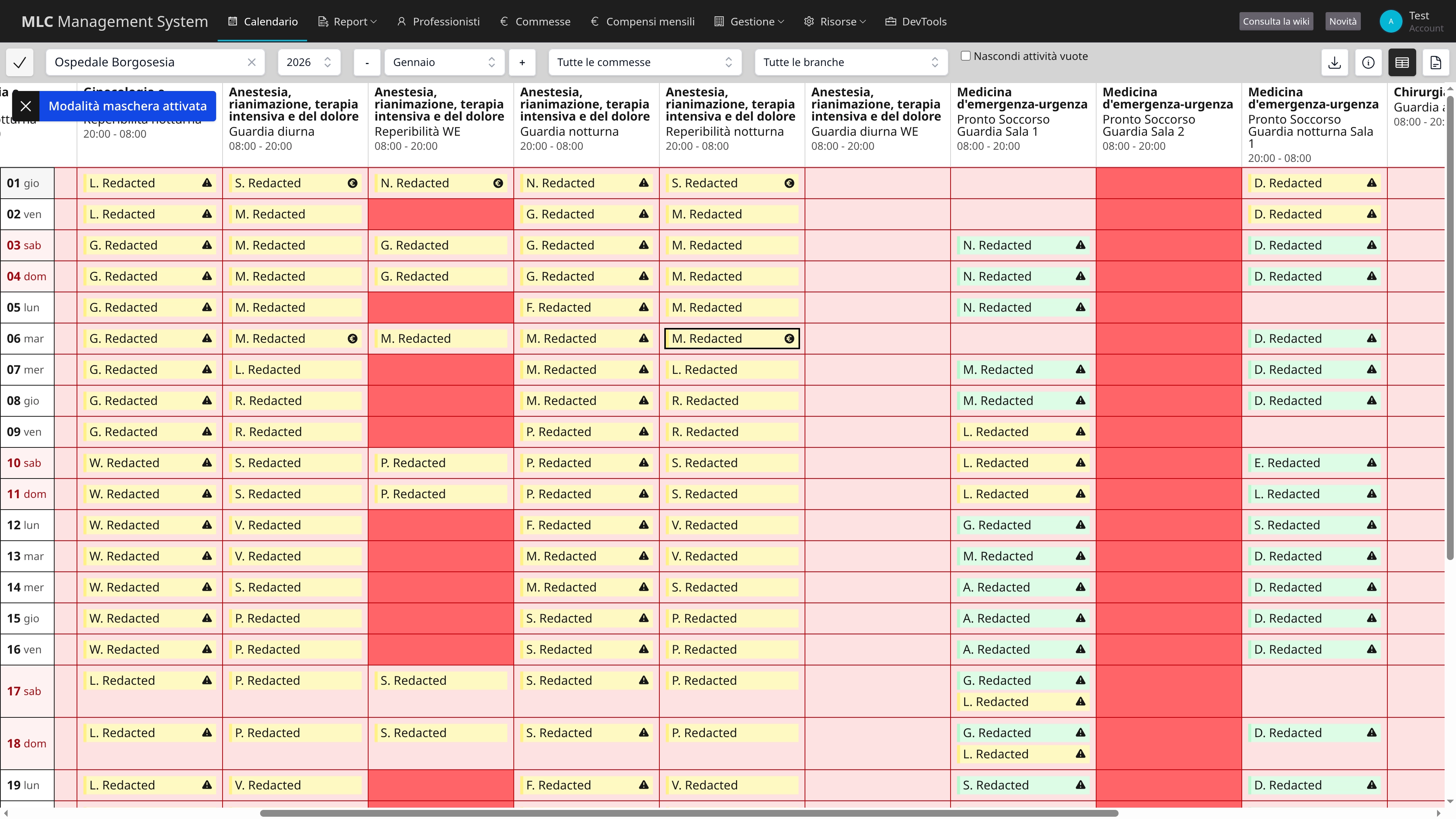Click the download icon in the toolbar
This screenshot has height=819, width=1456.
(1335, 62)
